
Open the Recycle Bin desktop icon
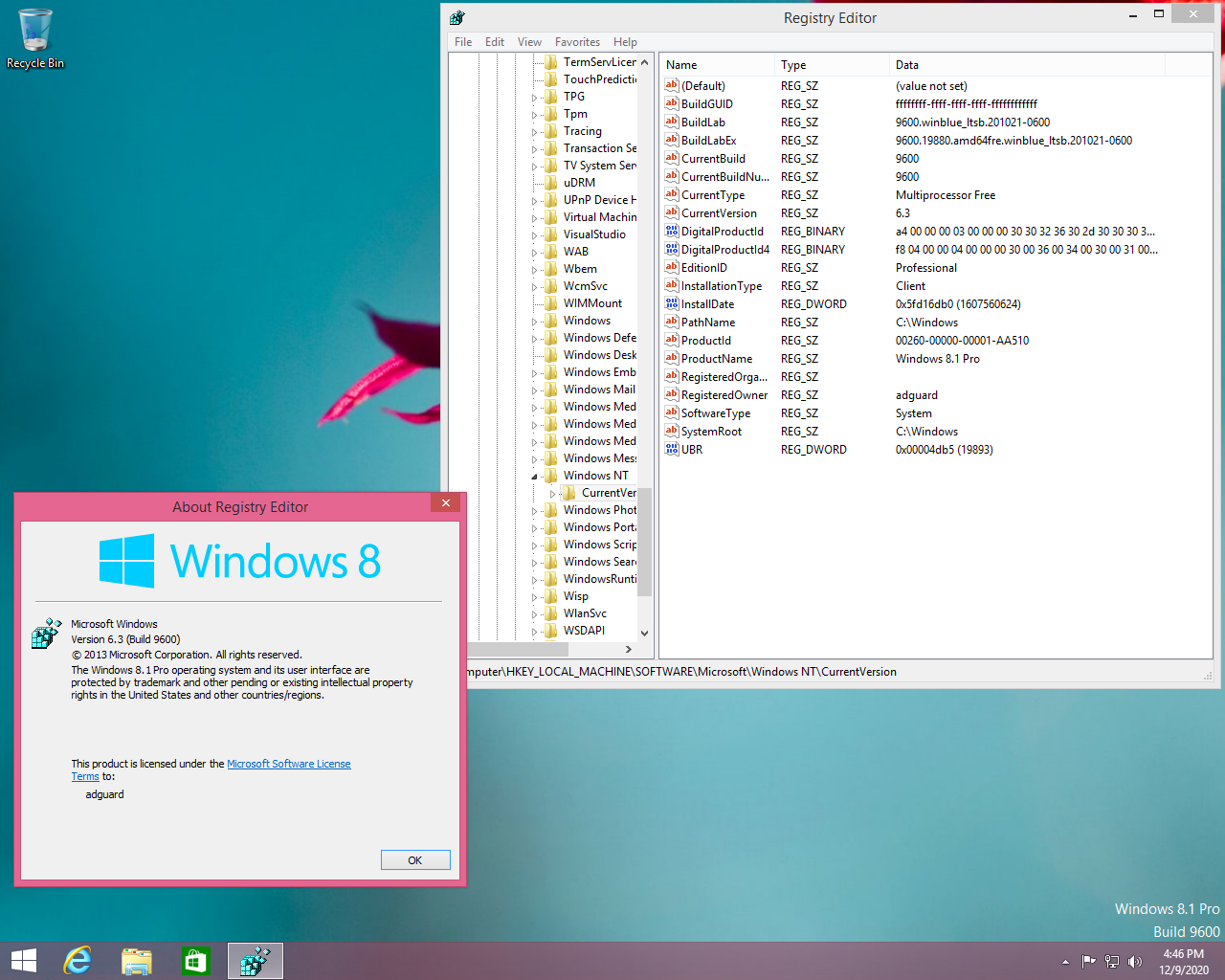pyautogui.click(x=35, y=39)
